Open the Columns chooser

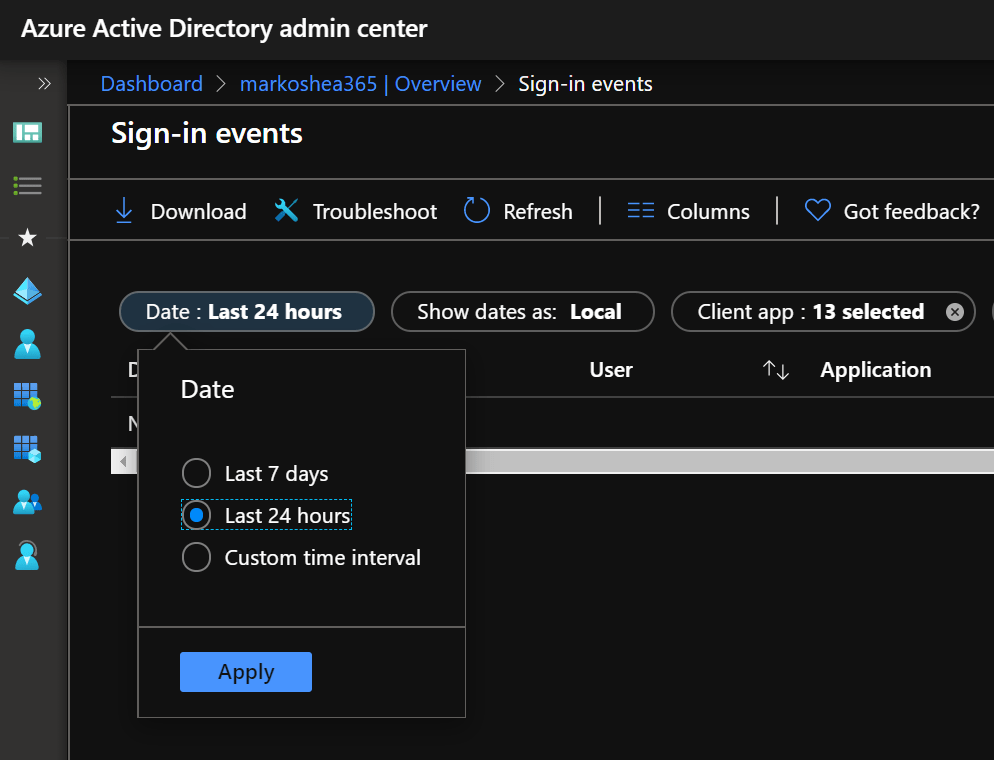point(688,211)
